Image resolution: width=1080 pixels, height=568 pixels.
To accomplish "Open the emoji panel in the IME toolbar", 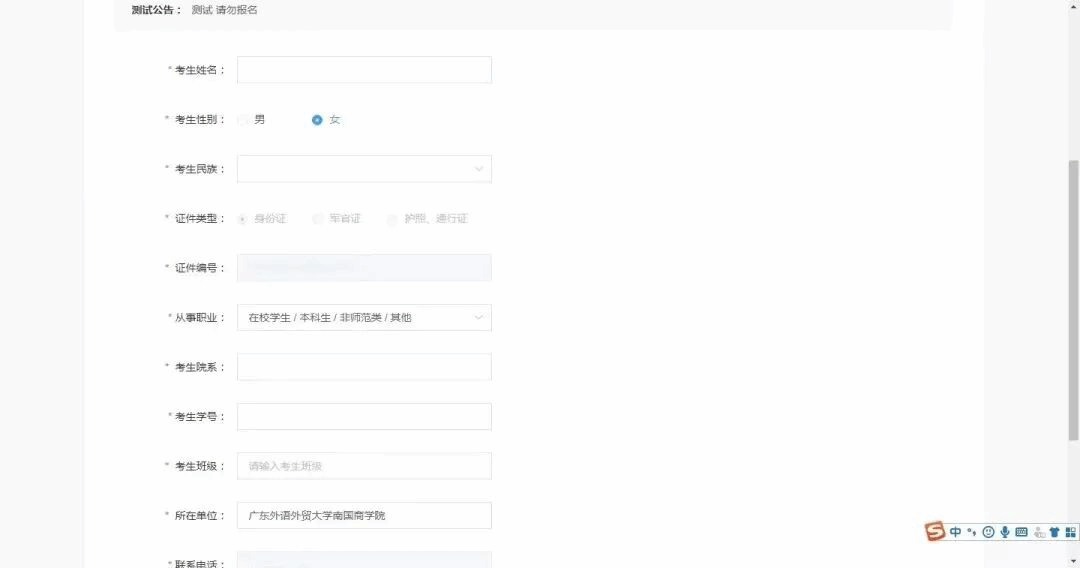I will (988, 532).
